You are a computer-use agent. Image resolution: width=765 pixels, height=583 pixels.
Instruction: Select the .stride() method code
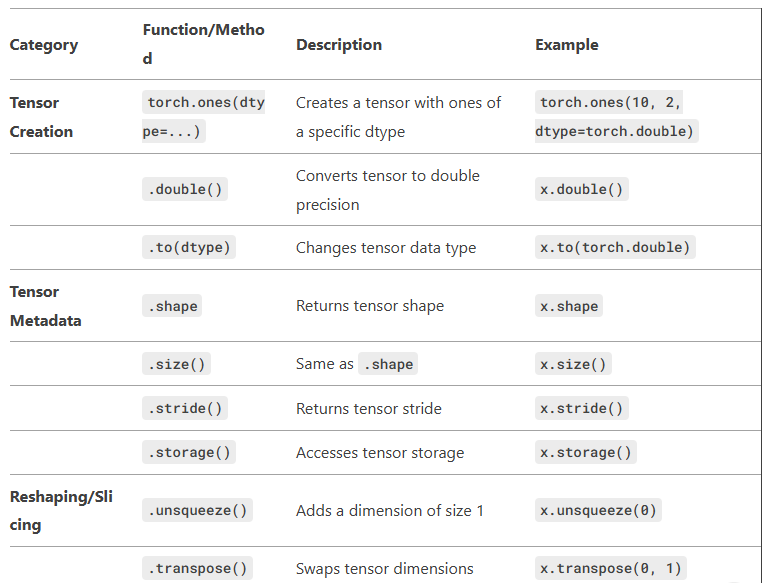(185, 408)
